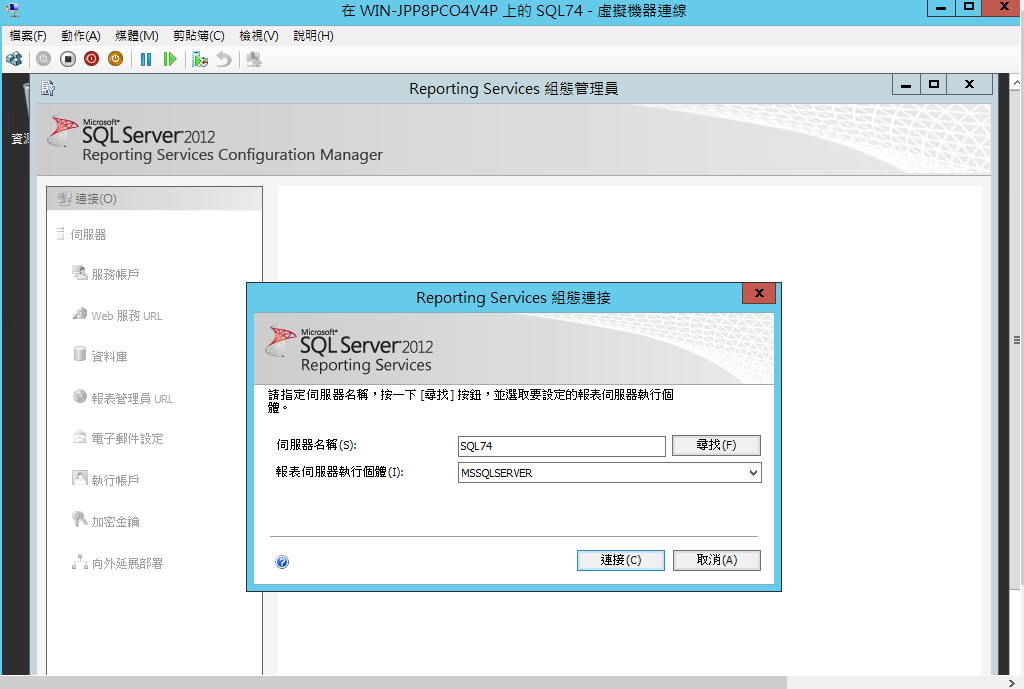Image resolution: width=1024 pixels, height=689 pixels.
Task: Click the 報表管理員 URL globe icon
Action: pyautogui.click(x=80, y=396)
